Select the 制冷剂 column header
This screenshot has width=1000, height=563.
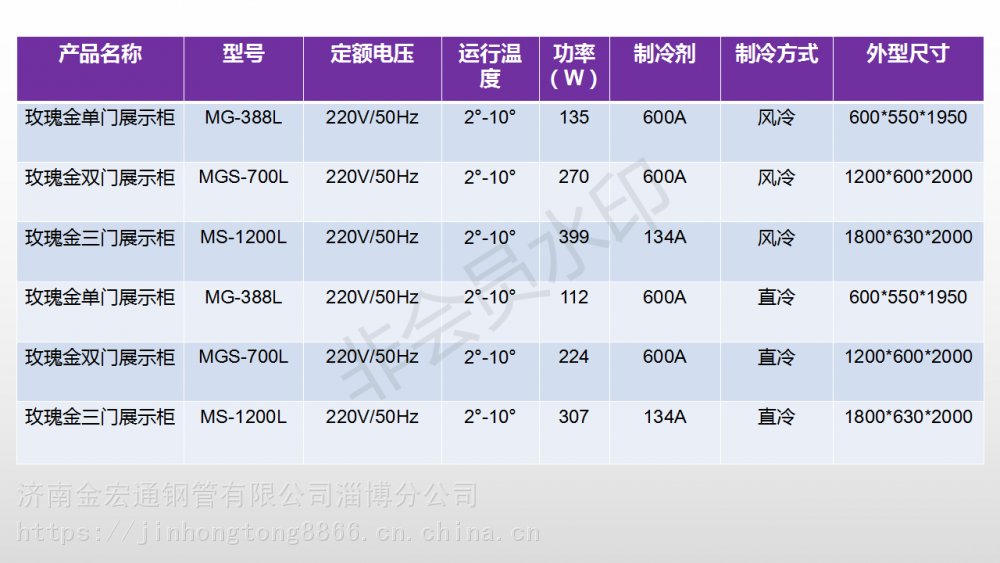[664, 55]
